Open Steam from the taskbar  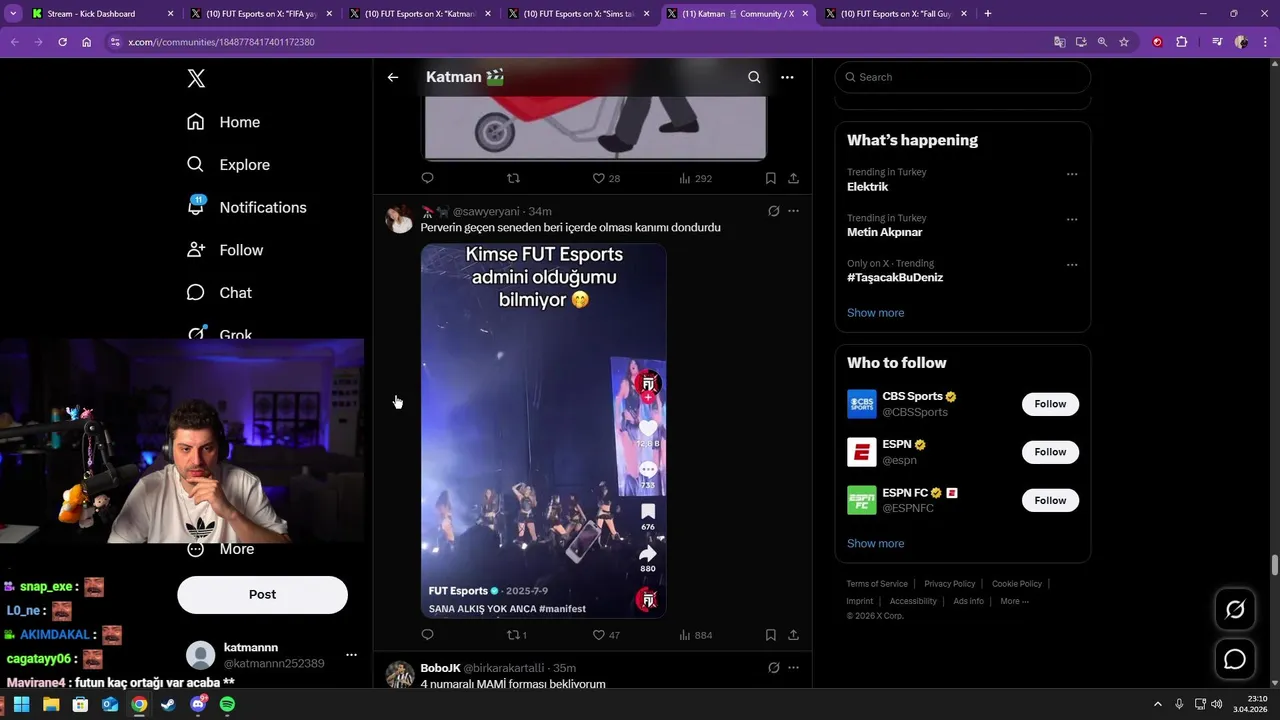pyautogui.click(x=168, y=704)
